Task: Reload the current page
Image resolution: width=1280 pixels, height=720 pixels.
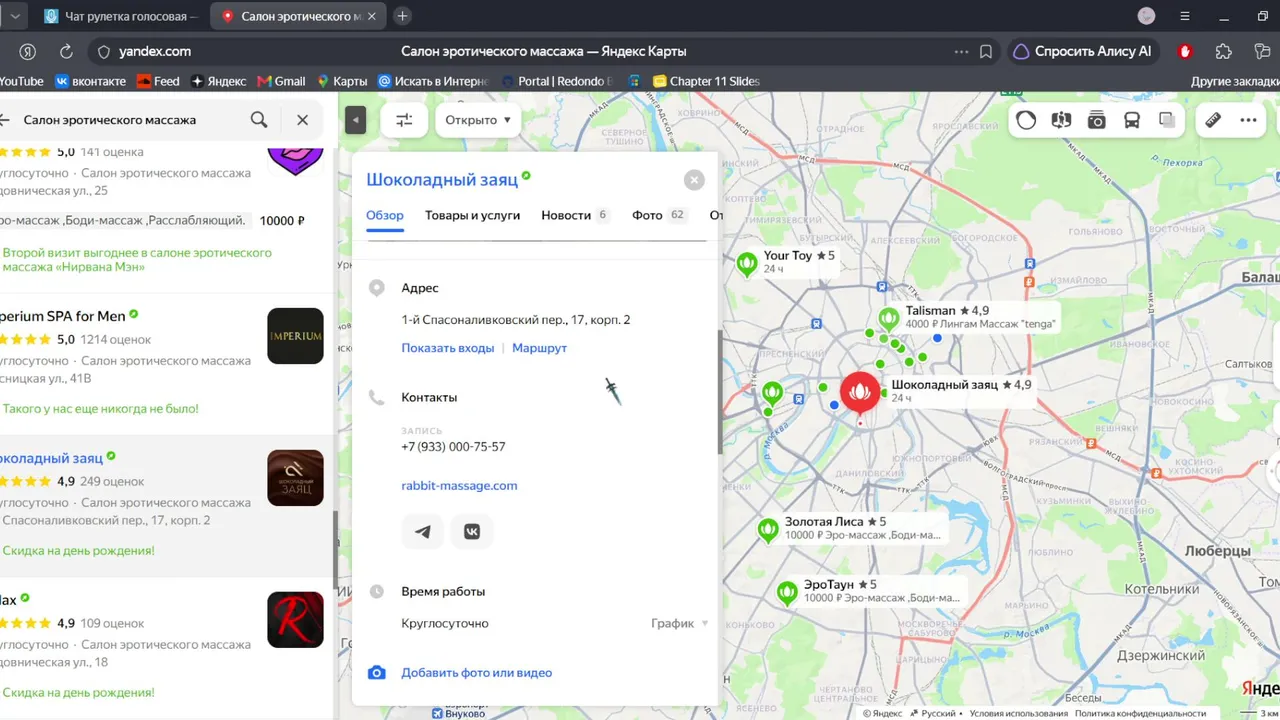Action: click(66, 52)
